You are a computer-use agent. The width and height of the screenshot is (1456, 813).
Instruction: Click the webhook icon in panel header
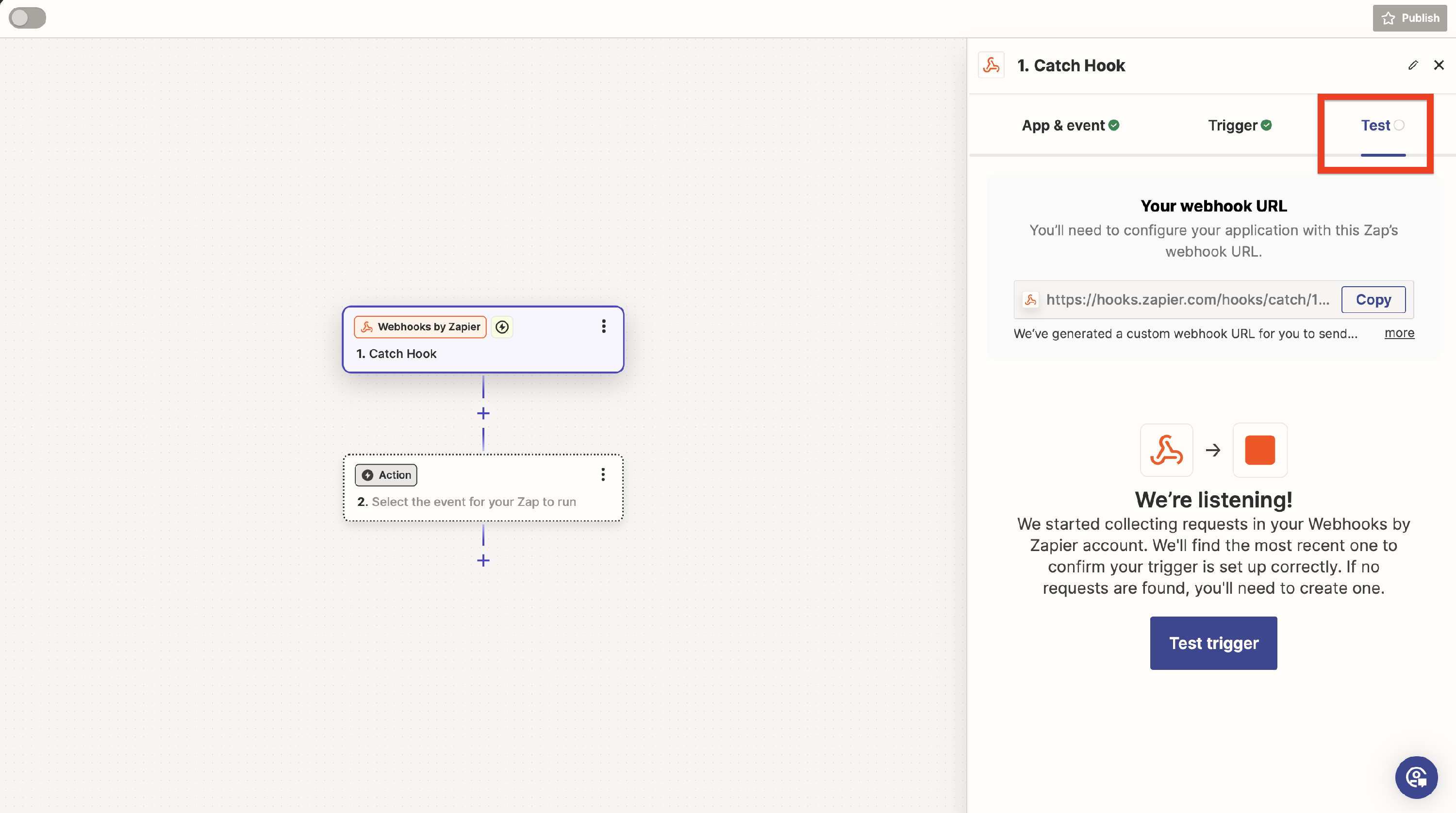(991, 65)
